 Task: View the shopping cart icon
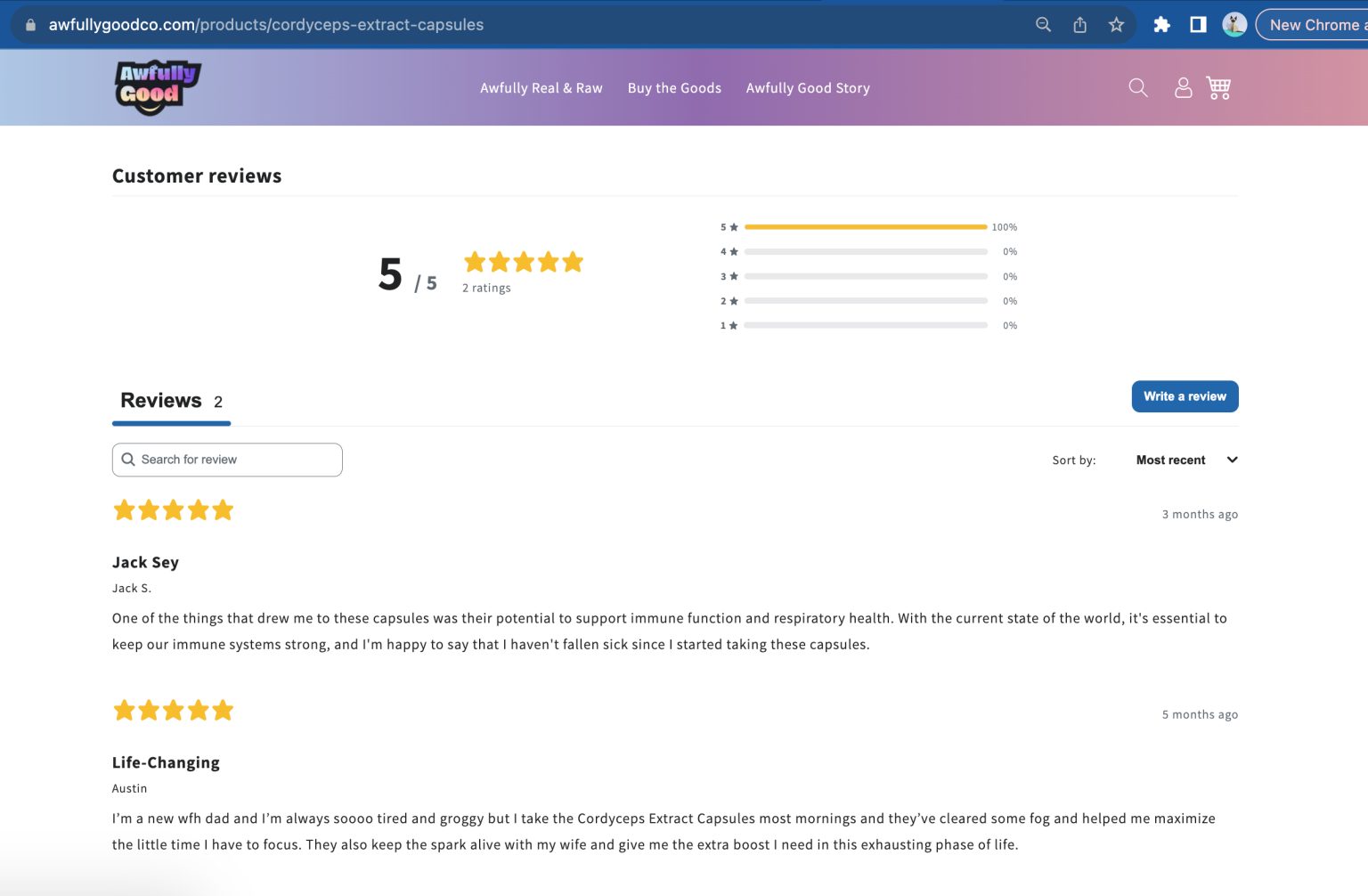1218,87
